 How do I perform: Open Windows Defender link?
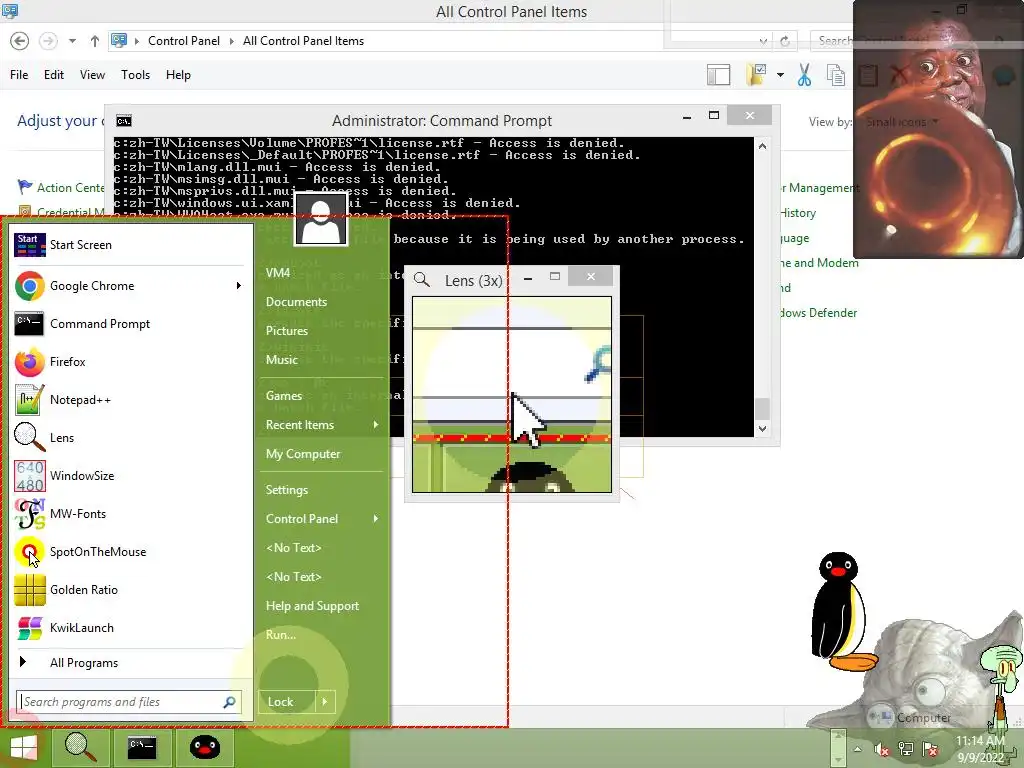[x=818, y=313]
